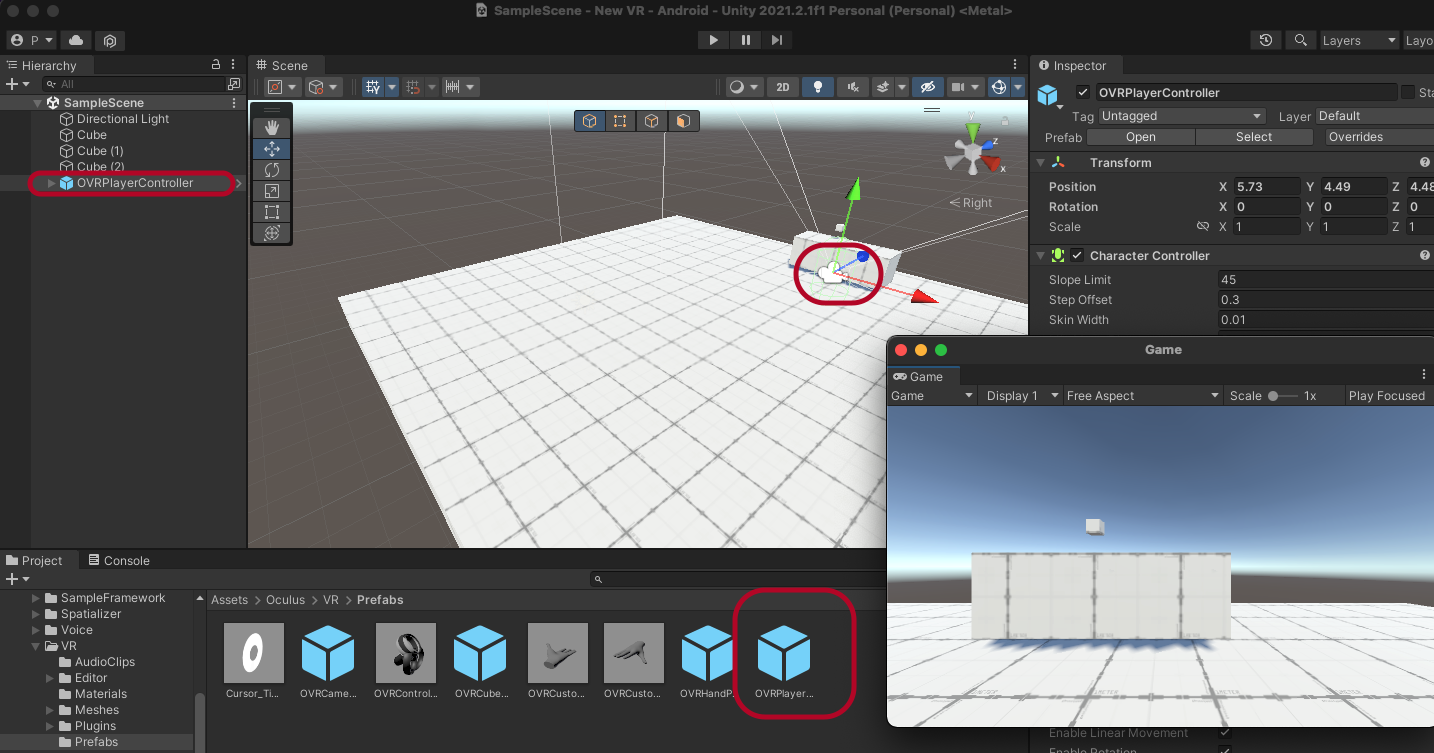Select the Rect tool

pyautogui.click(x=271, y=211)
